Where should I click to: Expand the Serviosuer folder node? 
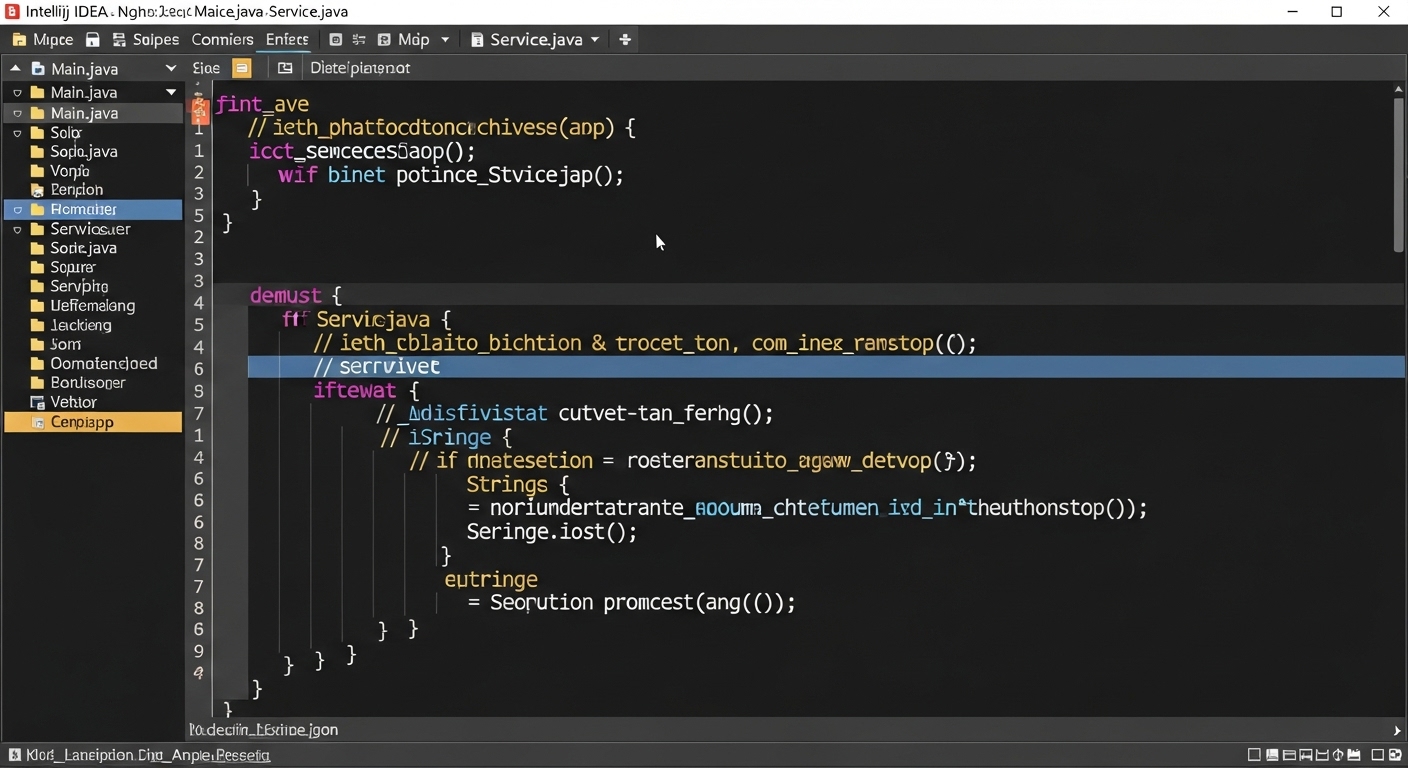pyautogui.click(x=17, y=229)
